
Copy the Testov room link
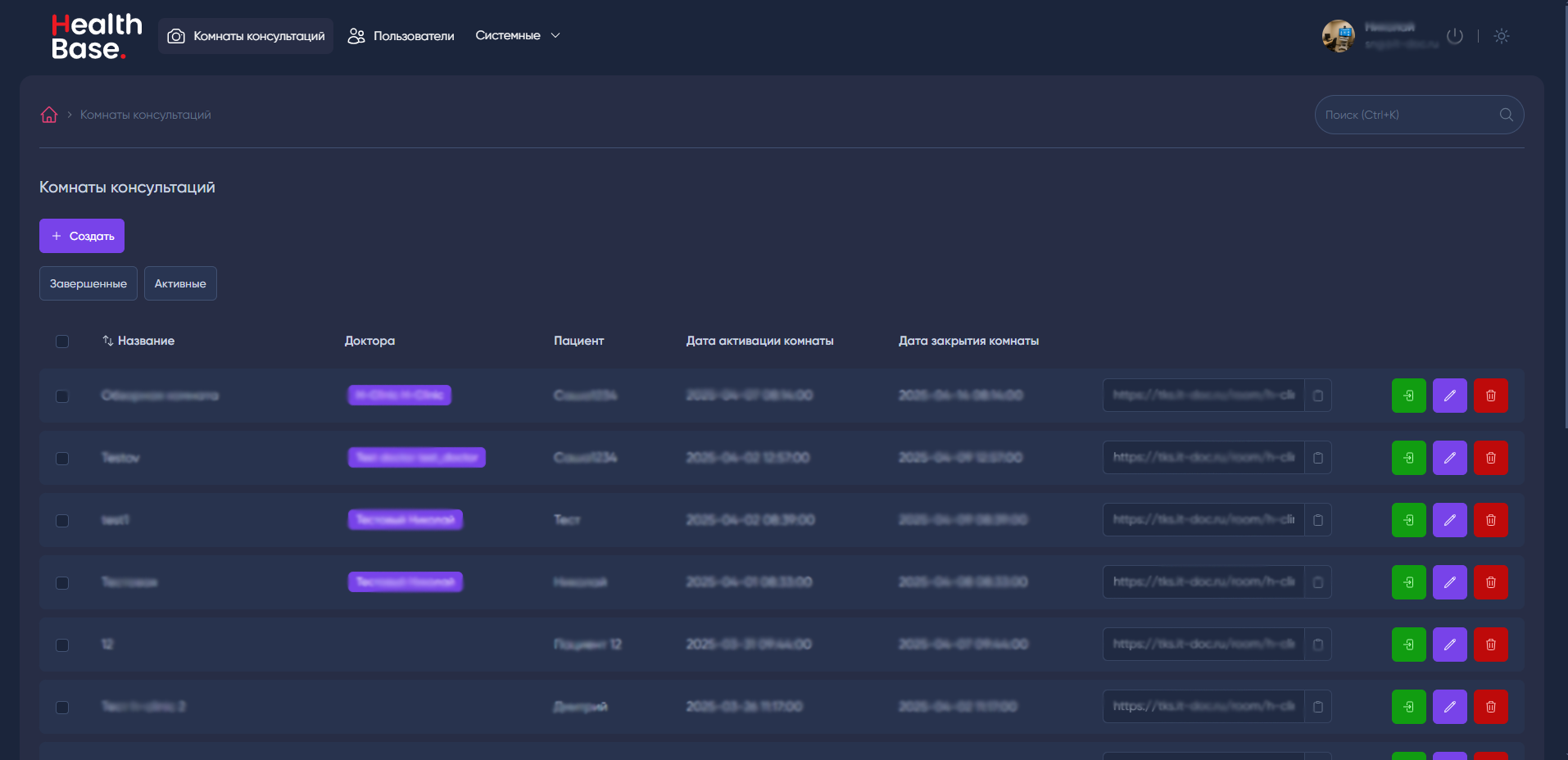1318,458
